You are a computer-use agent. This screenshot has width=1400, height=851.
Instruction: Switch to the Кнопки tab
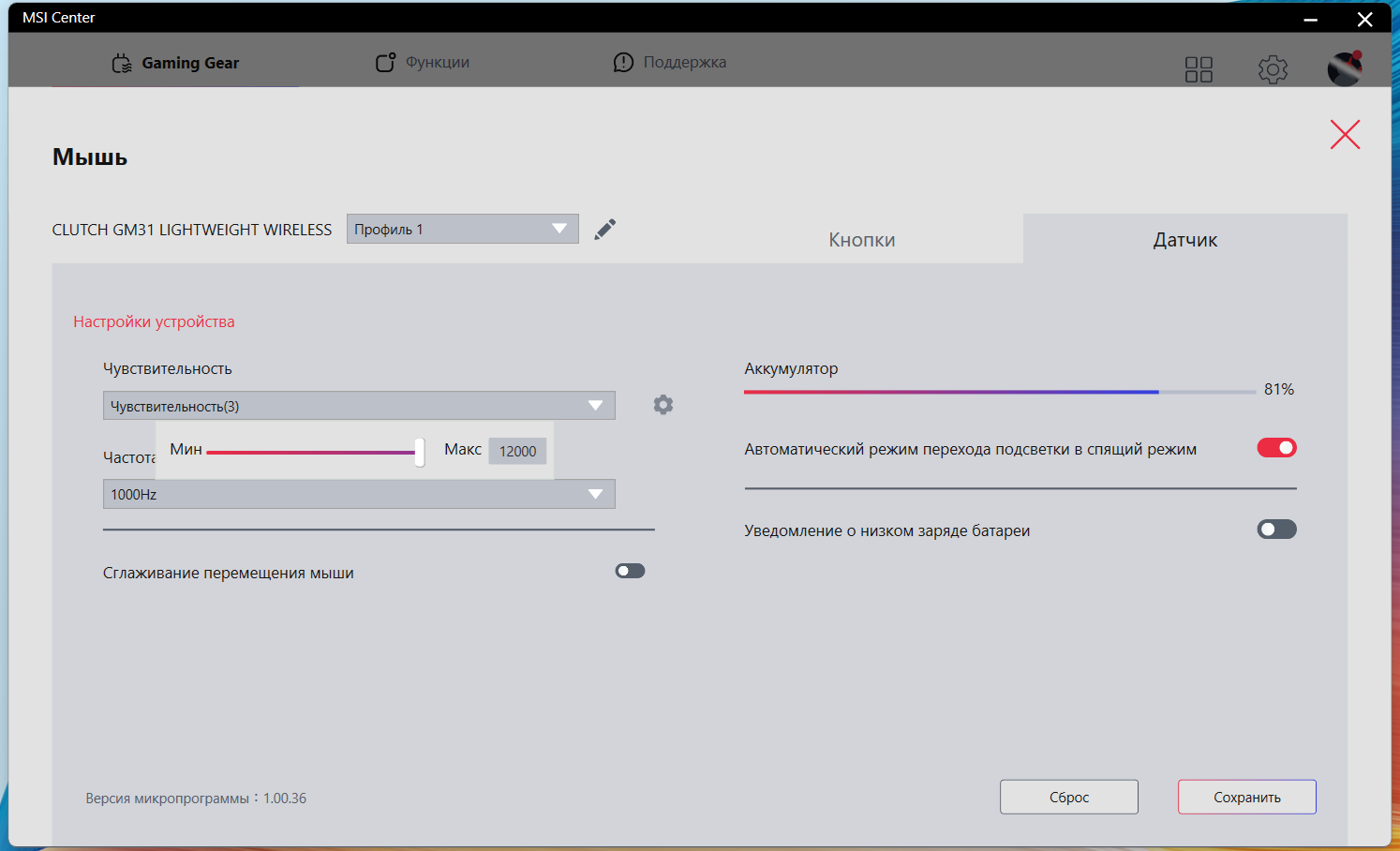click(861, 240)
